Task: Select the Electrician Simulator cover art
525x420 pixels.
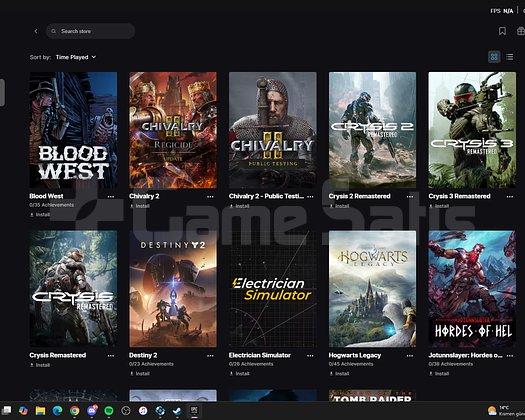Action: 273,289
